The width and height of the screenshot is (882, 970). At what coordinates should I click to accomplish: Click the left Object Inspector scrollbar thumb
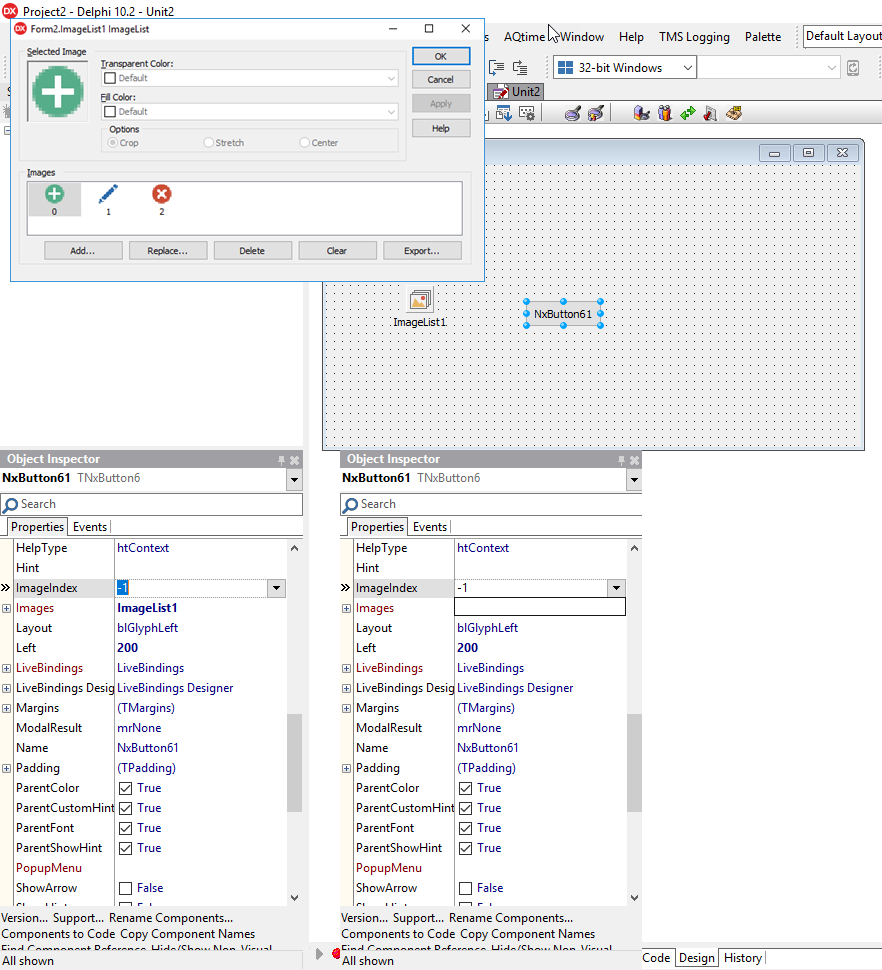point(294,763)
